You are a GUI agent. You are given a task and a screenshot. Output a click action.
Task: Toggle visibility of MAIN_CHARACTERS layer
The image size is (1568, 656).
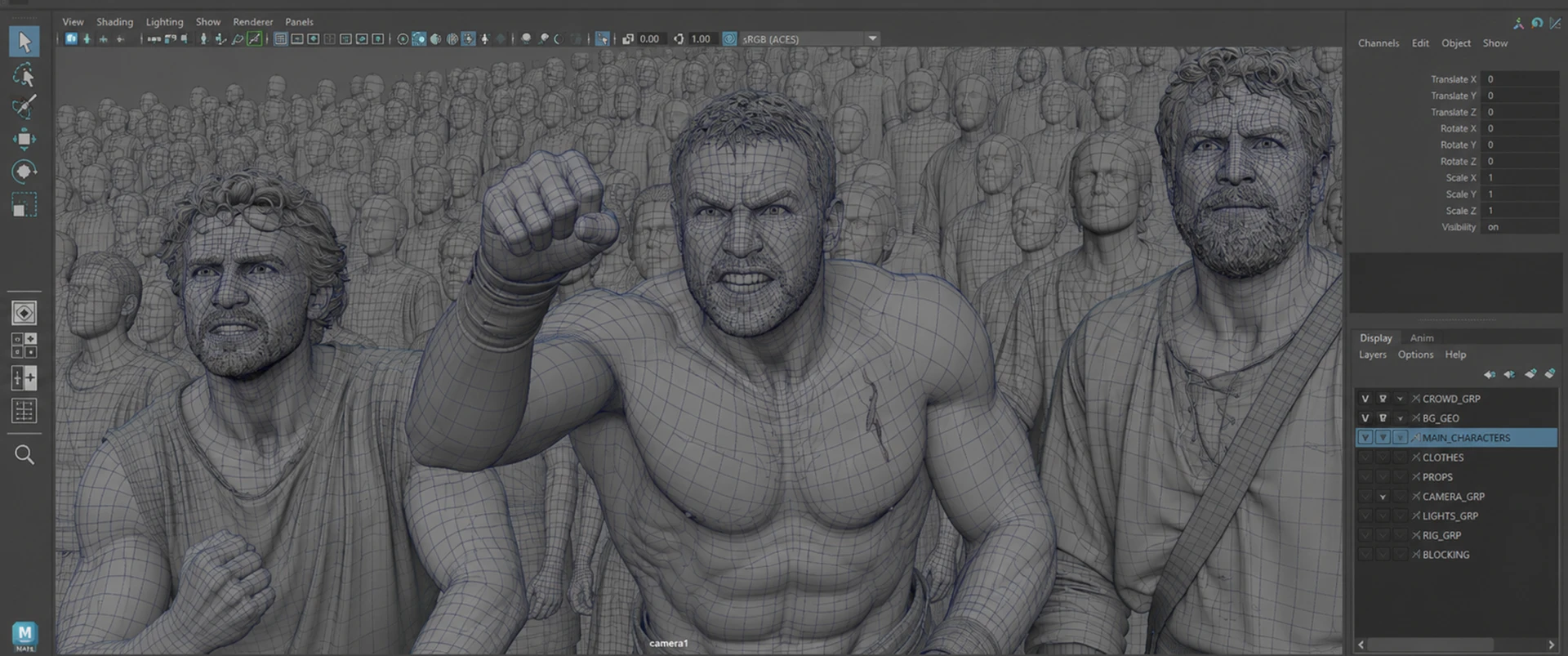1365,438
